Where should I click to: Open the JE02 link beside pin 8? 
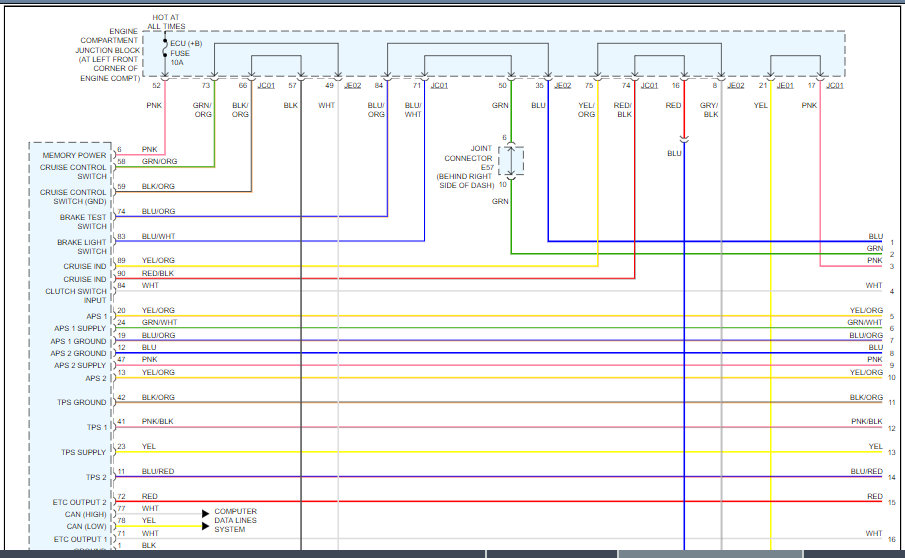pyautogui.click(x=736, y=85)
